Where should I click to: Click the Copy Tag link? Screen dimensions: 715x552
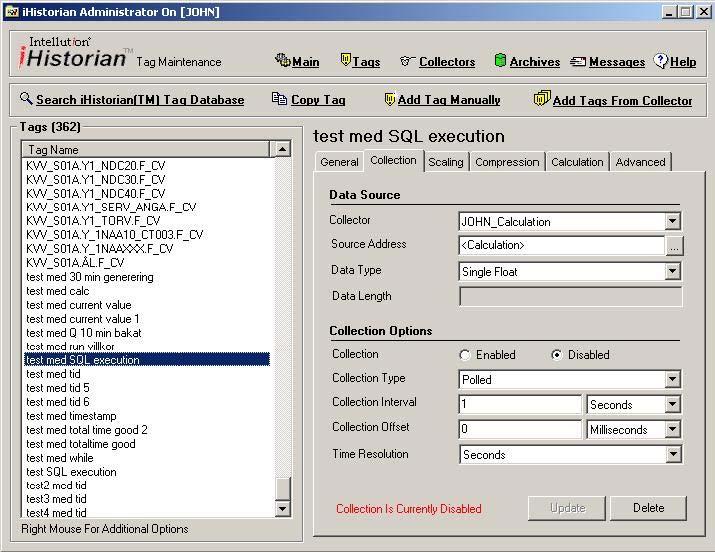pos(318,100)
